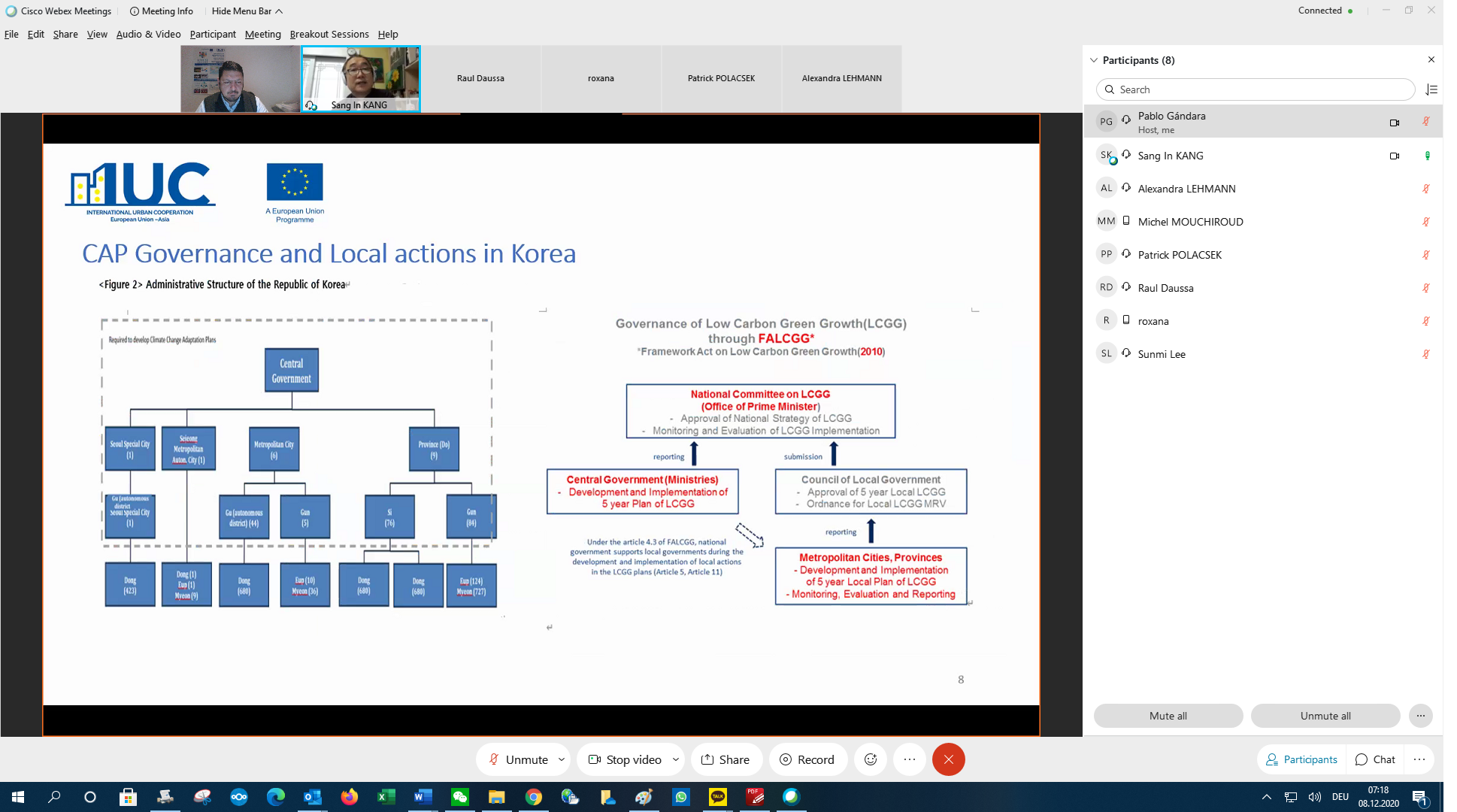Viewport: 1457px width, 812px height.
Task: Click the red leave meeting button
Action: 948,759
